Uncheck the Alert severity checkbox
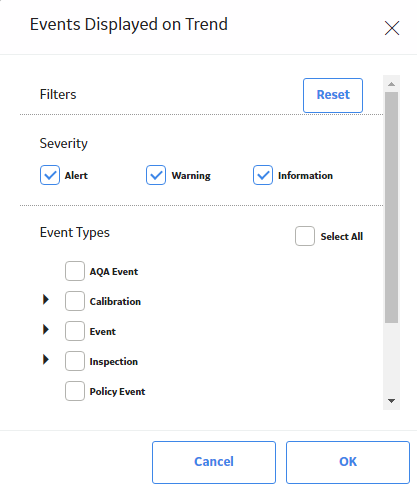The height and width of the screenshot is (492, 417). (50, 175)
